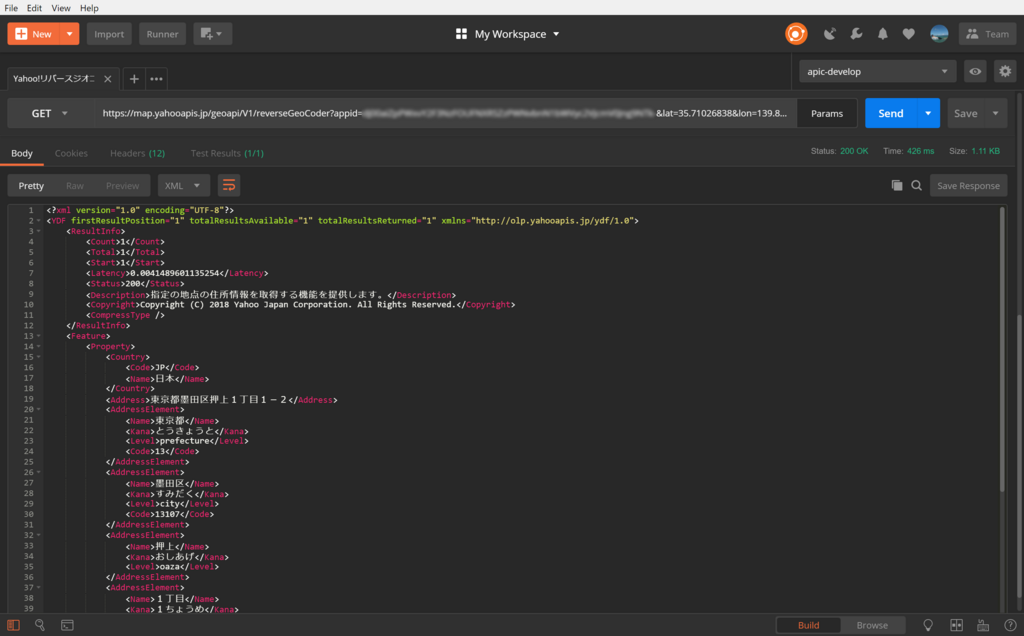Click the My Workspace grid icon

click(x=461, y=34)
